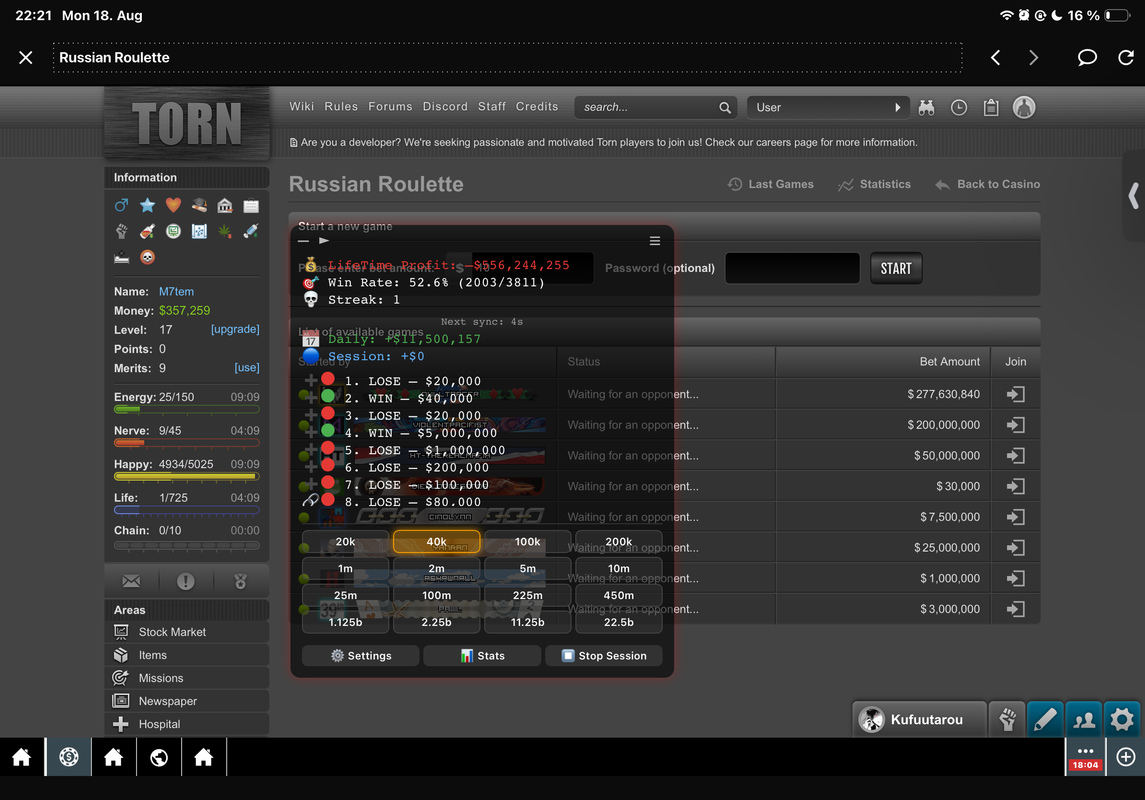
Task: Open the M7tem profile name link
Action: 176,291
